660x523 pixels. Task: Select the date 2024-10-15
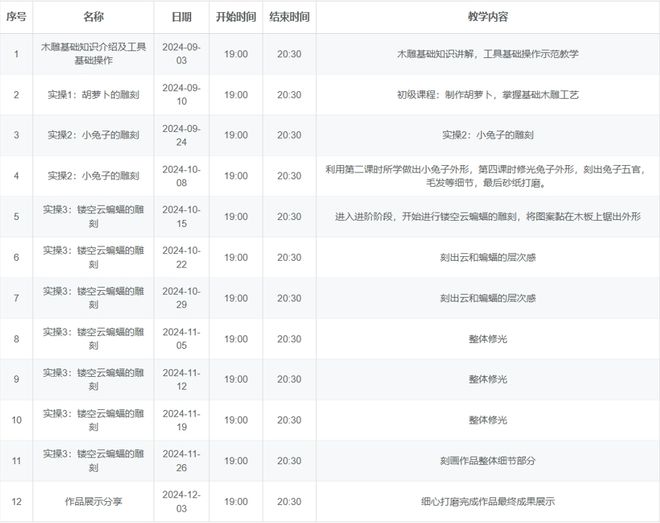[x=181, y=216]
